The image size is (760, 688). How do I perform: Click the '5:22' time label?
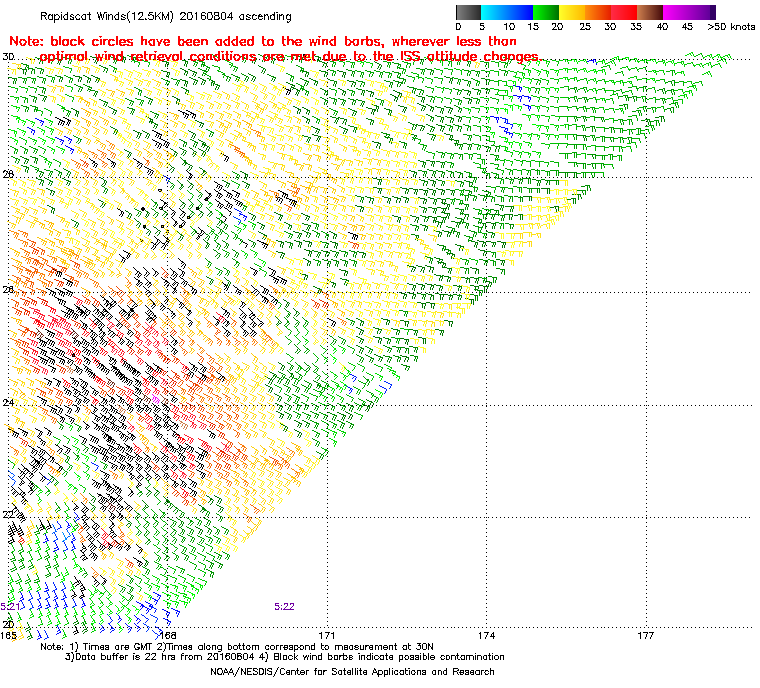coord(284,606)
